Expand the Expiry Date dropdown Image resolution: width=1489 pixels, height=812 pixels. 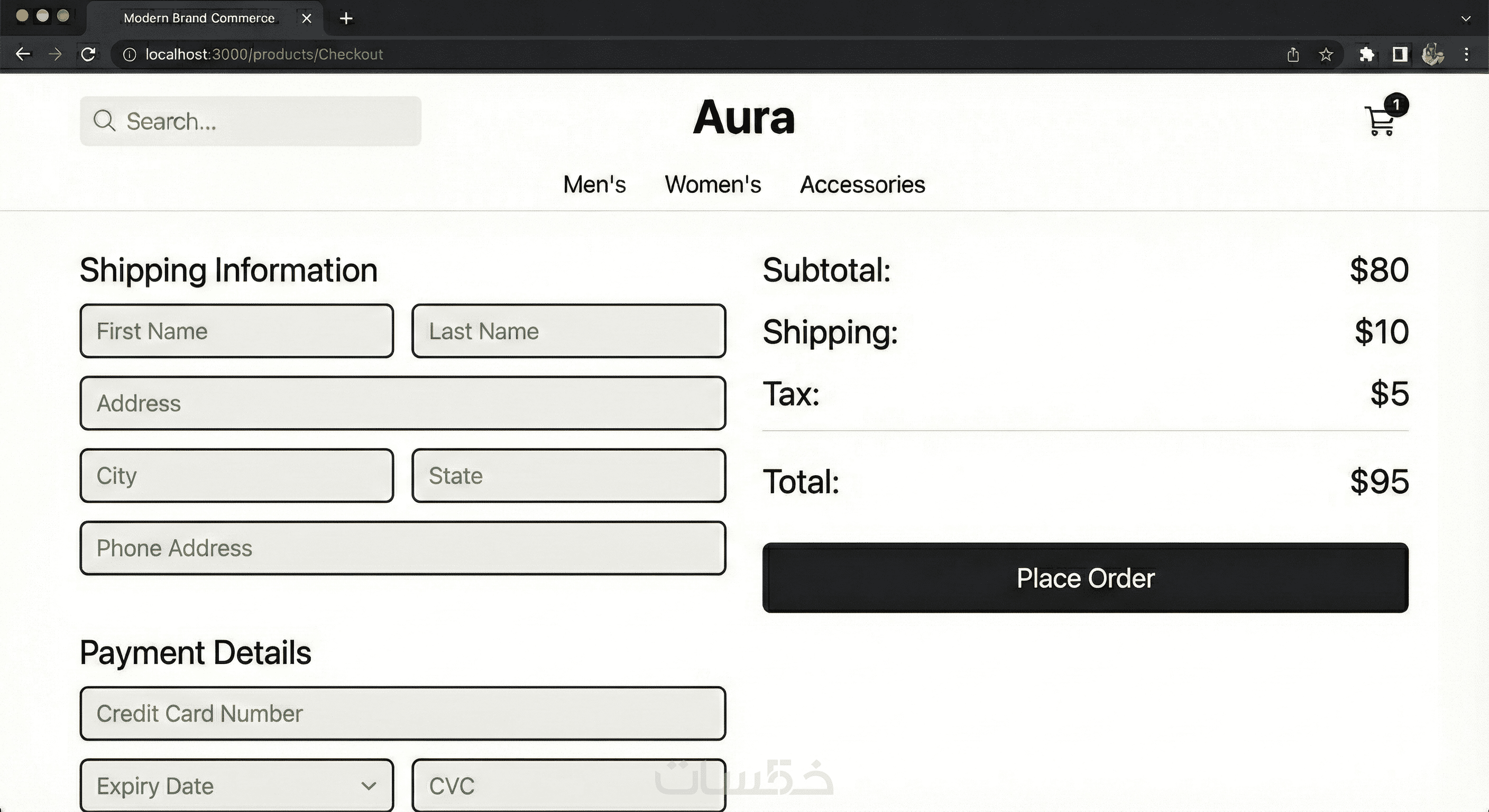click(236, 786)
